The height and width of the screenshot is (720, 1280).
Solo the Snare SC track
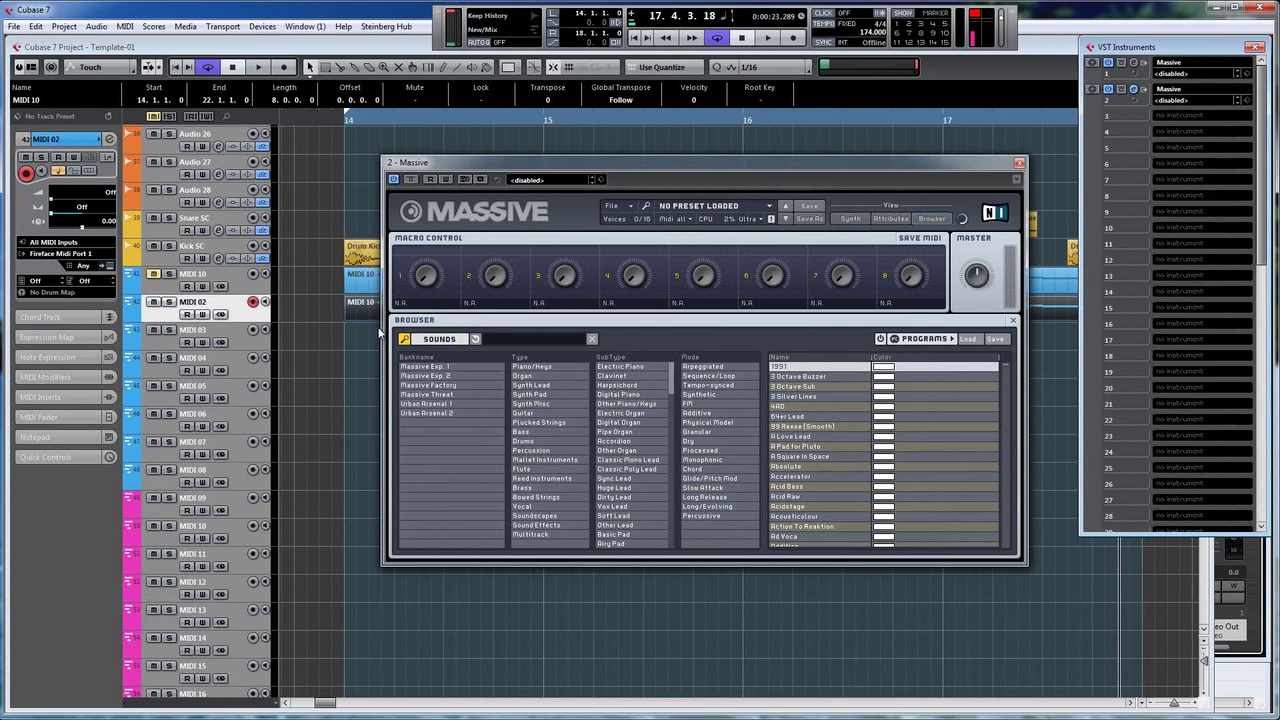click(x=169, y=218)
